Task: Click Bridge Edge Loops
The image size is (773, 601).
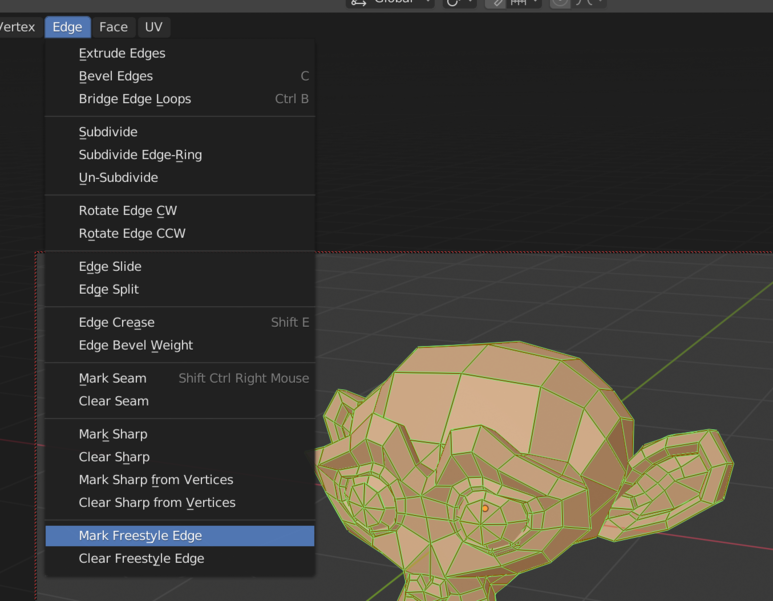Action: 180,99
